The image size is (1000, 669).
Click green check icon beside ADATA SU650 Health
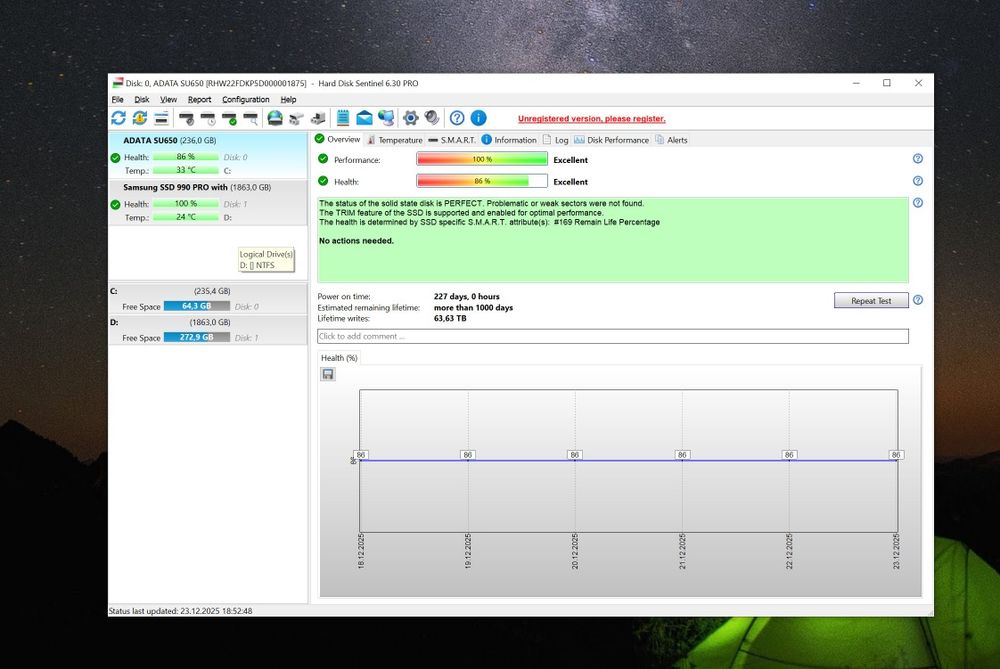coord(115,158)
